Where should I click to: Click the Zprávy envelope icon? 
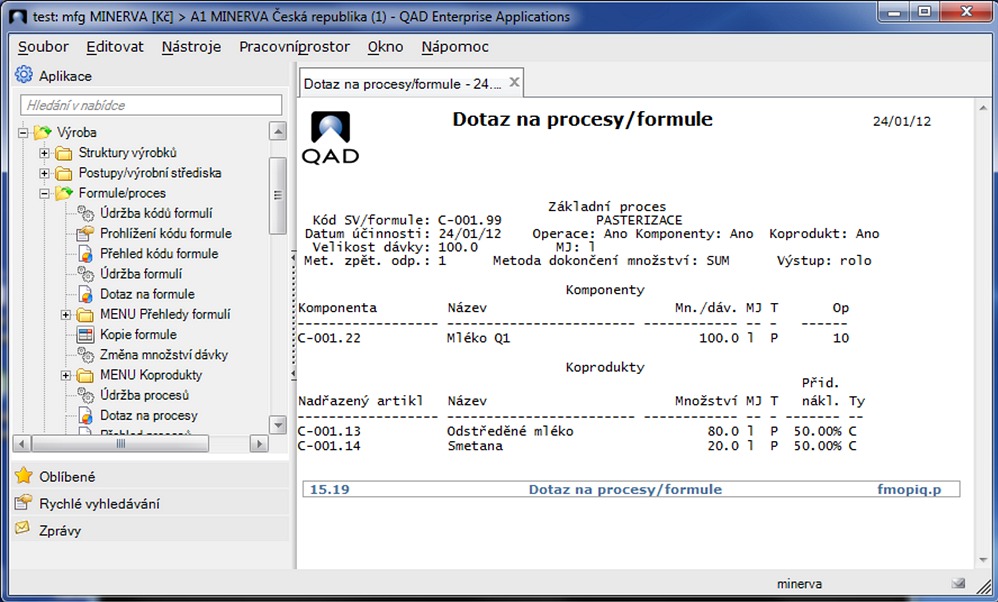[23, 528]
